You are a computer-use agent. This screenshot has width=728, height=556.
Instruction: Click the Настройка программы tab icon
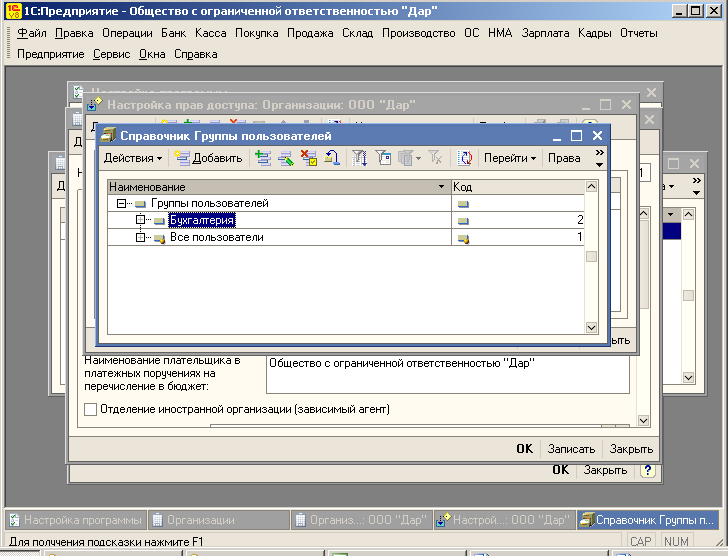click(x=15, y=520)
